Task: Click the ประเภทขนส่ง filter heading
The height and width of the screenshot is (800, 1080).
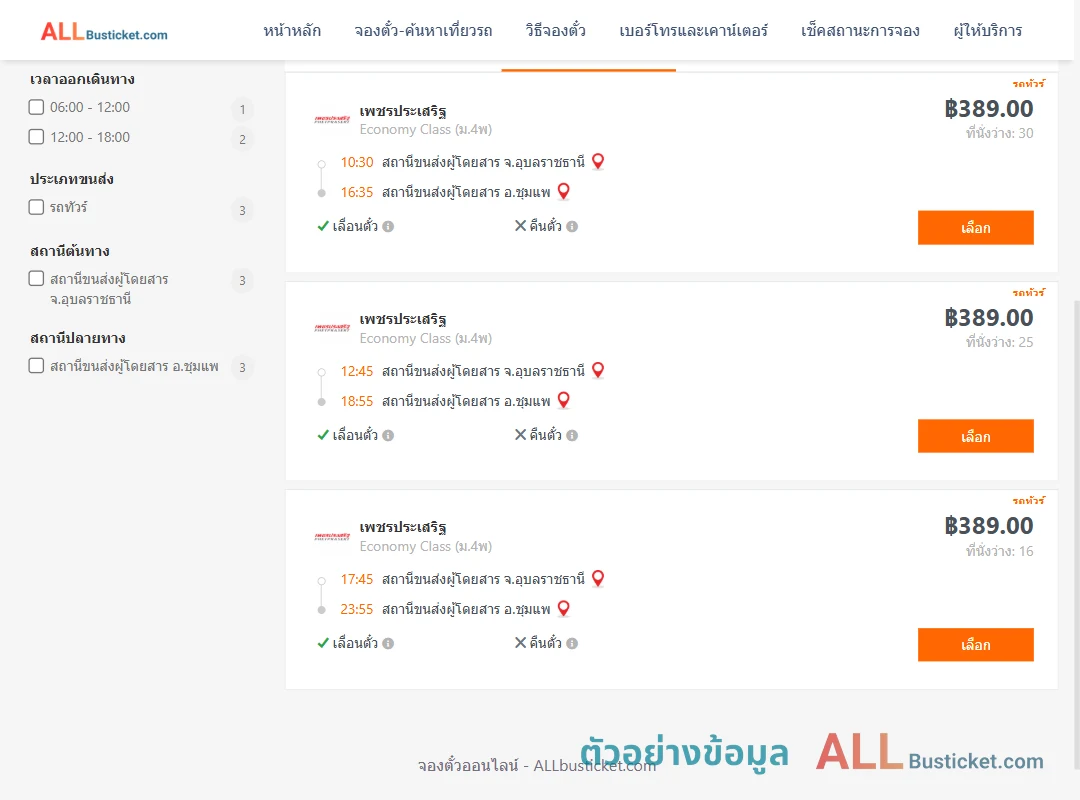Action: [x=72, y=179]
